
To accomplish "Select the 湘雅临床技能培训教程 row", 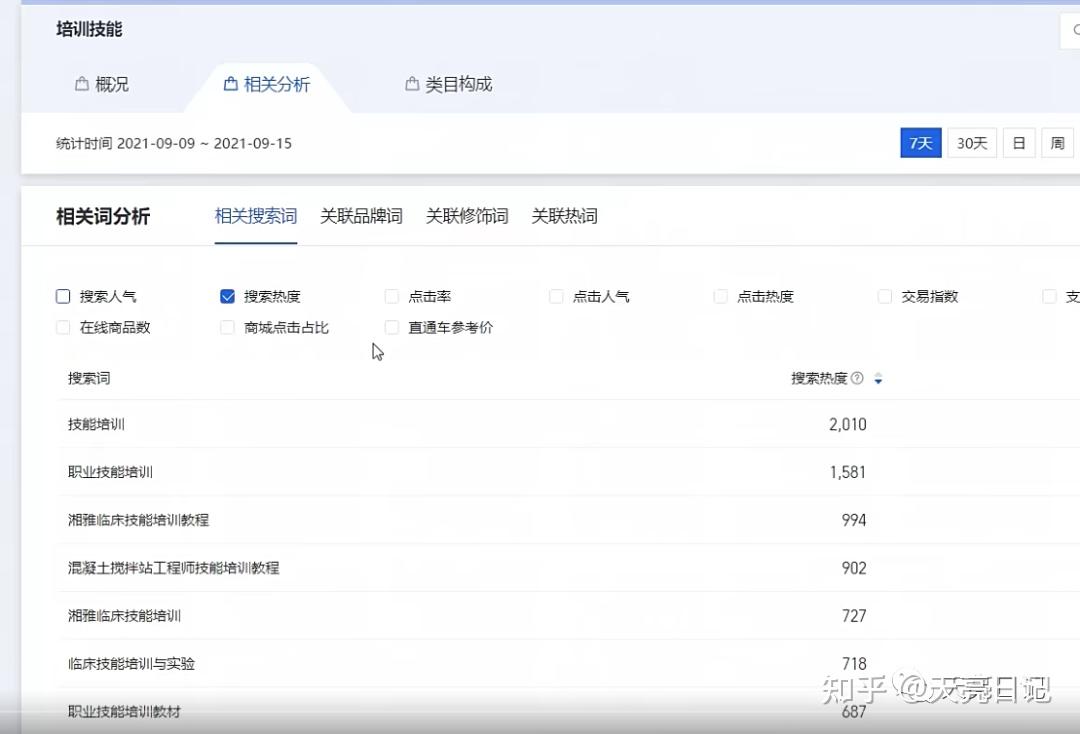I will pyautogui.click(x=569, y=520).
